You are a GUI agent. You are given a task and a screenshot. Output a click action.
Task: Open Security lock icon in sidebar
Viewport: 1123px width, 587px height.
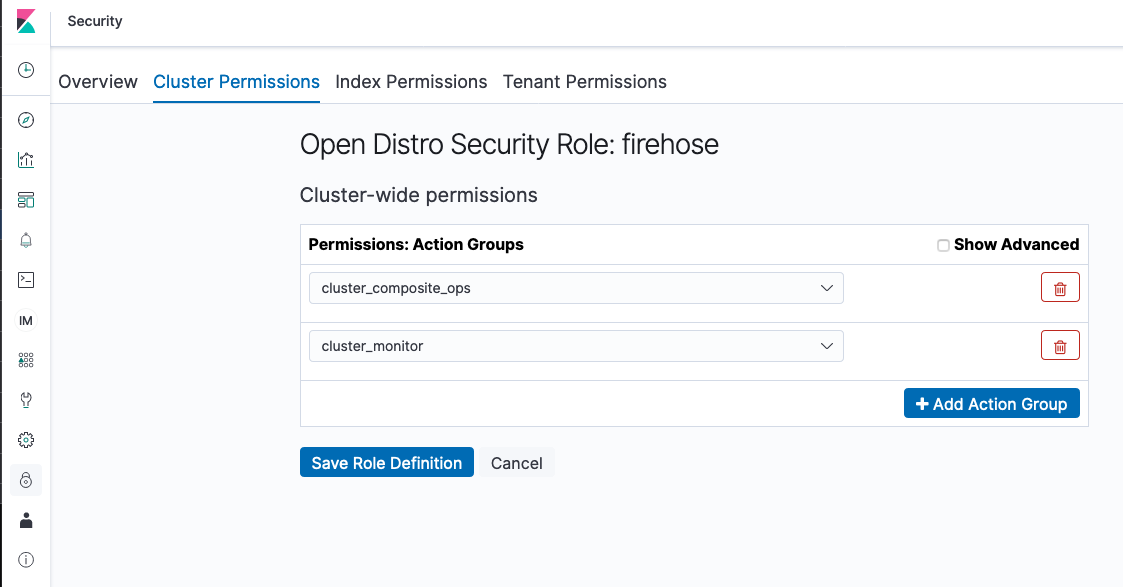coord(26,480)
